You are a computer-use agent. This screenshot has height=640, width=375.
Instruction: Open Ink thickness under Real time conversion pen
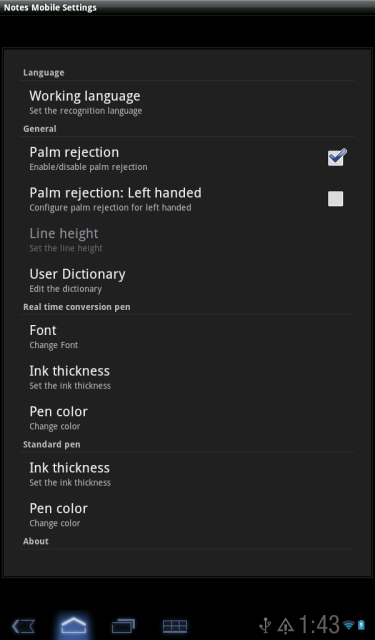point(187,377)
